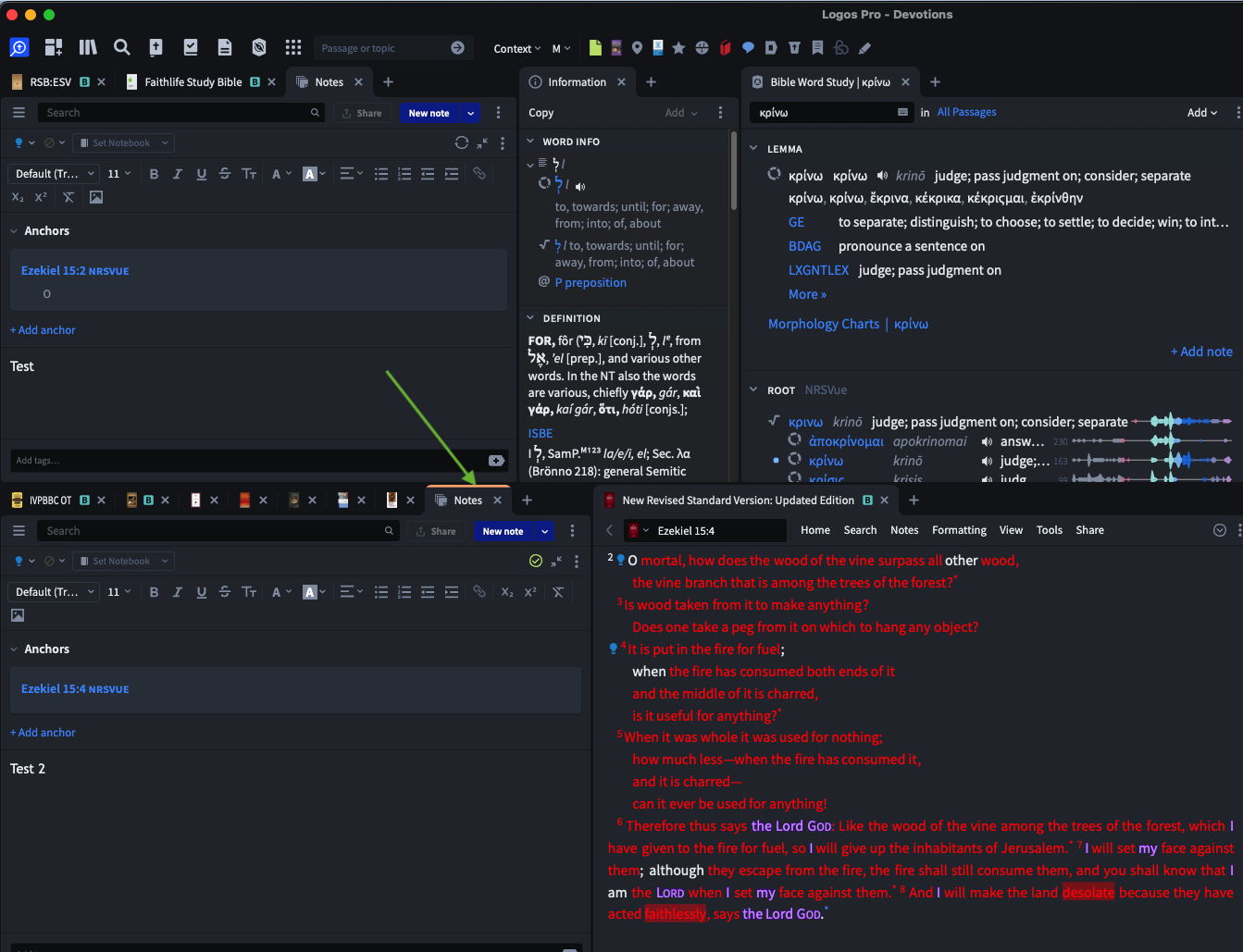Screen dimensions: 1243x952
Task: Switch to the IVPBBC OT tab
Action: pyautogui.click(x=50, y=501)
